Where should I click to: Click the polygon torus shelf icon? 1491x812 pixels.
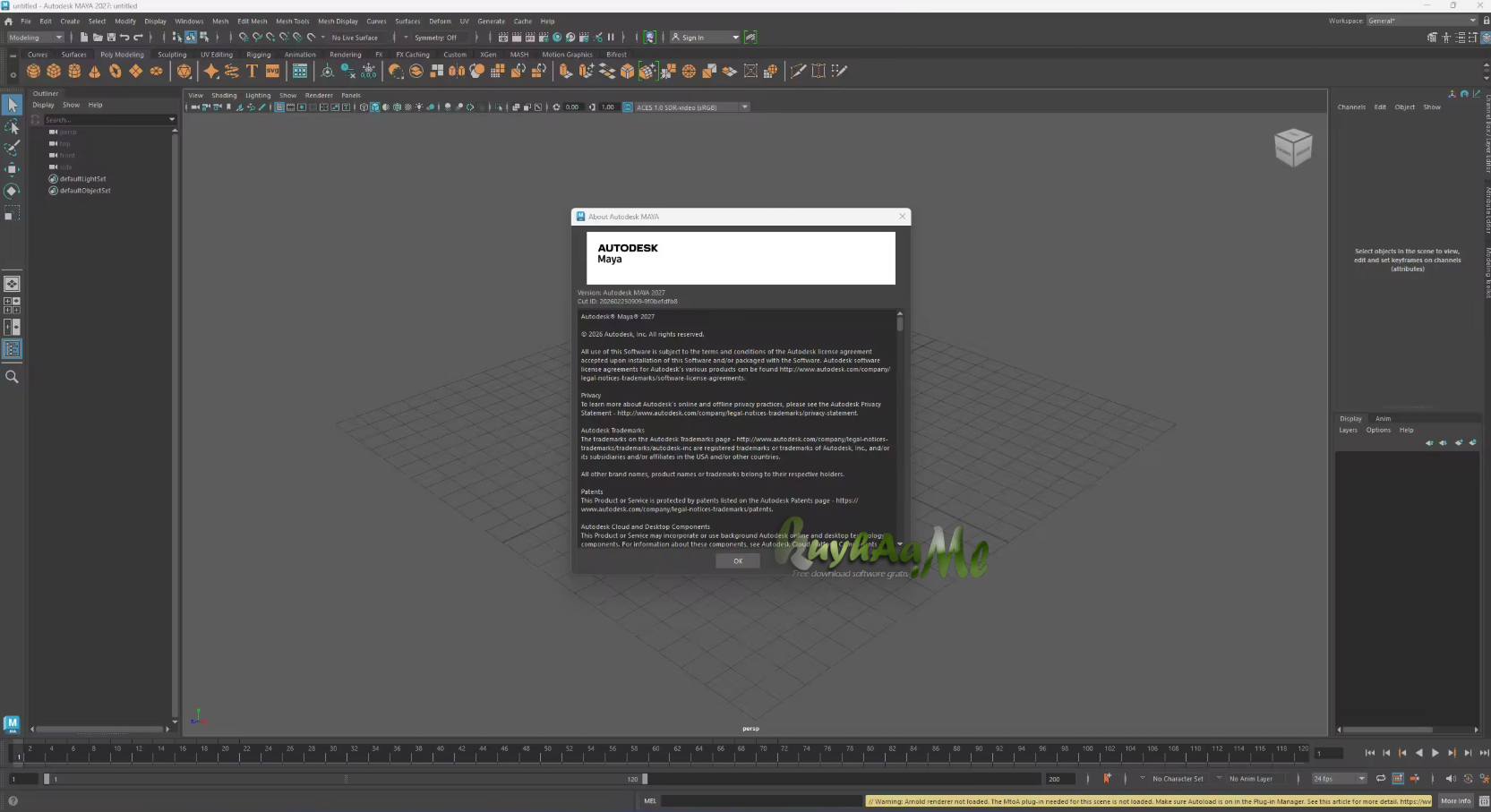(116, 71)
